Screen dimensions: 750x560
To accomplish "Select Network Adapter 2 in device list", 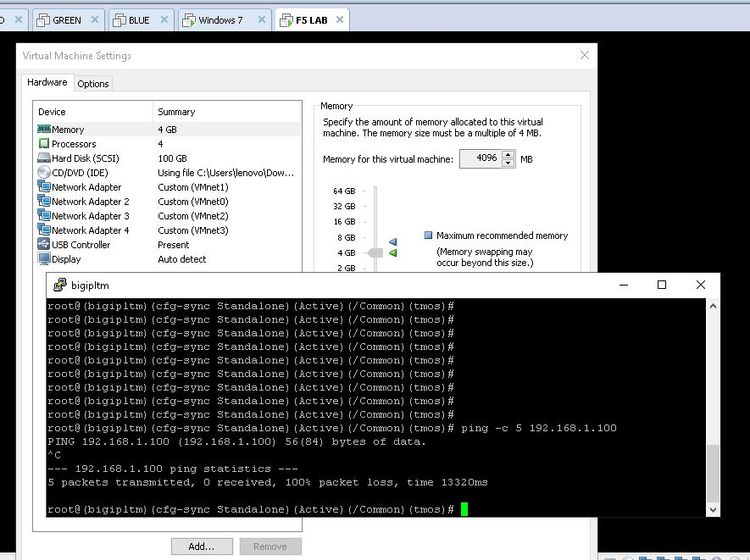I will 90,202.
